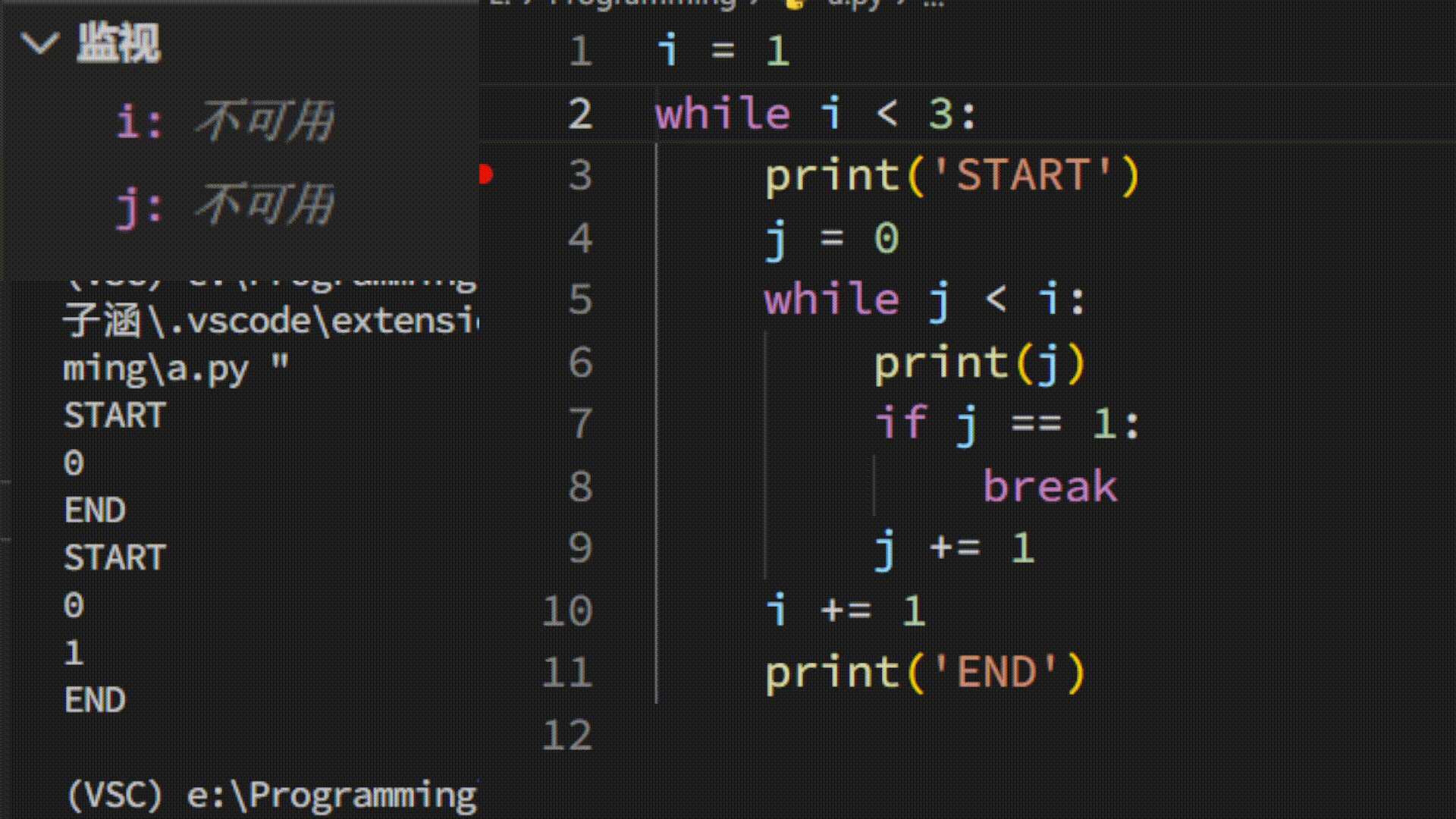Click line number 2 in the gutter
Viewport: 1456px width, 819px height.
[580, 115]
